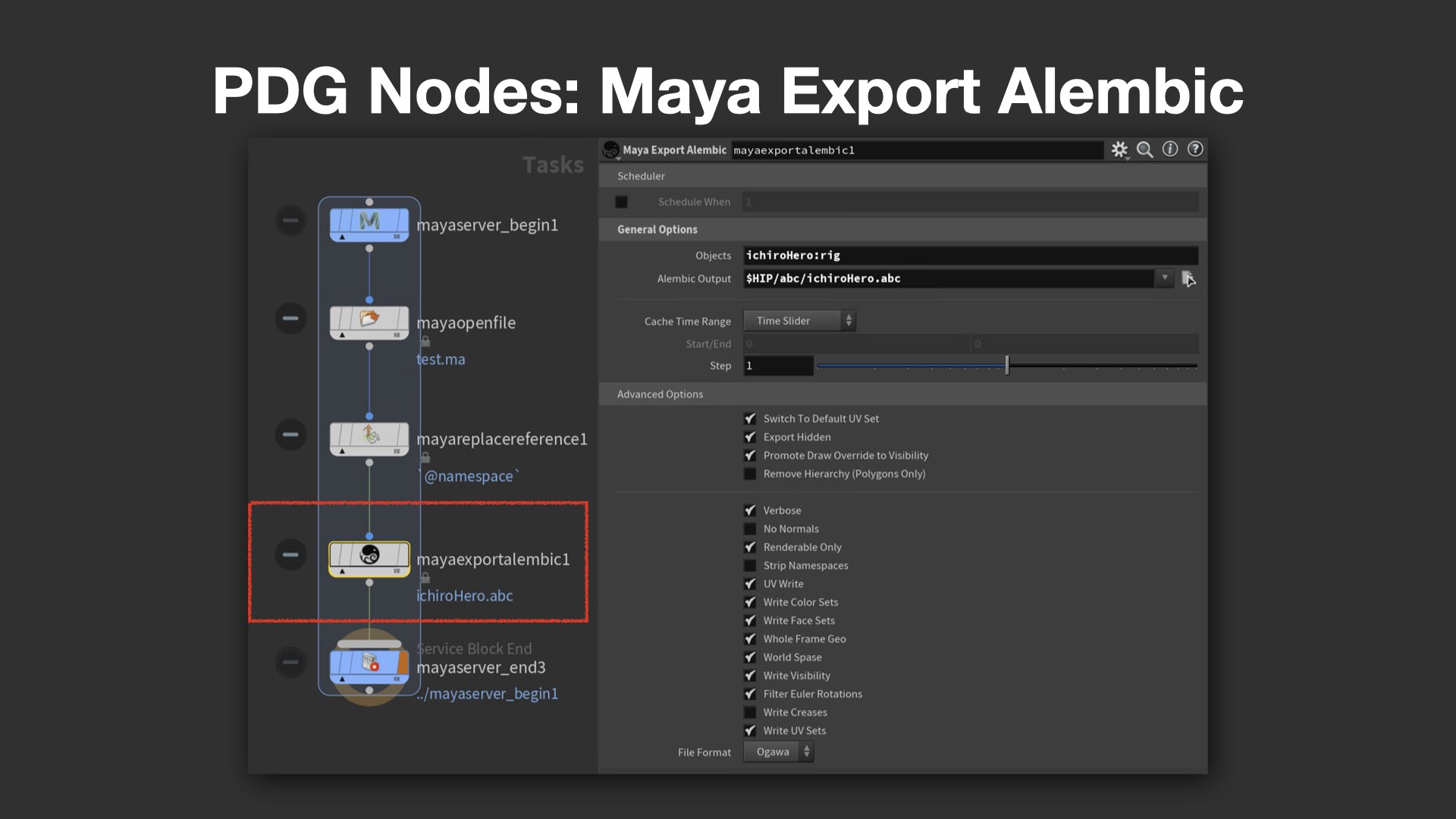Enable Remove Hierarchy (Polygons Only)
Screen dimensions: 1456x819
(750, 474)
